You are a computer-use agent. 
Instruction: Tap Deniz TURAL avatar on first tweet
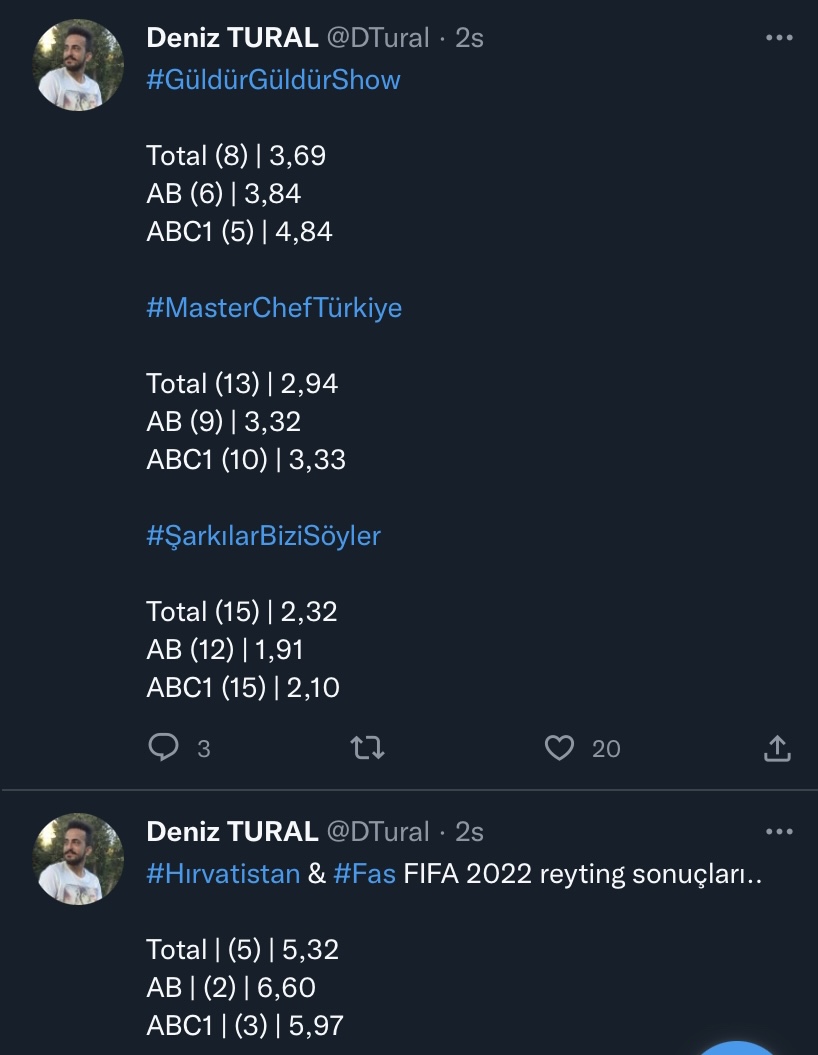click(78, 64)
